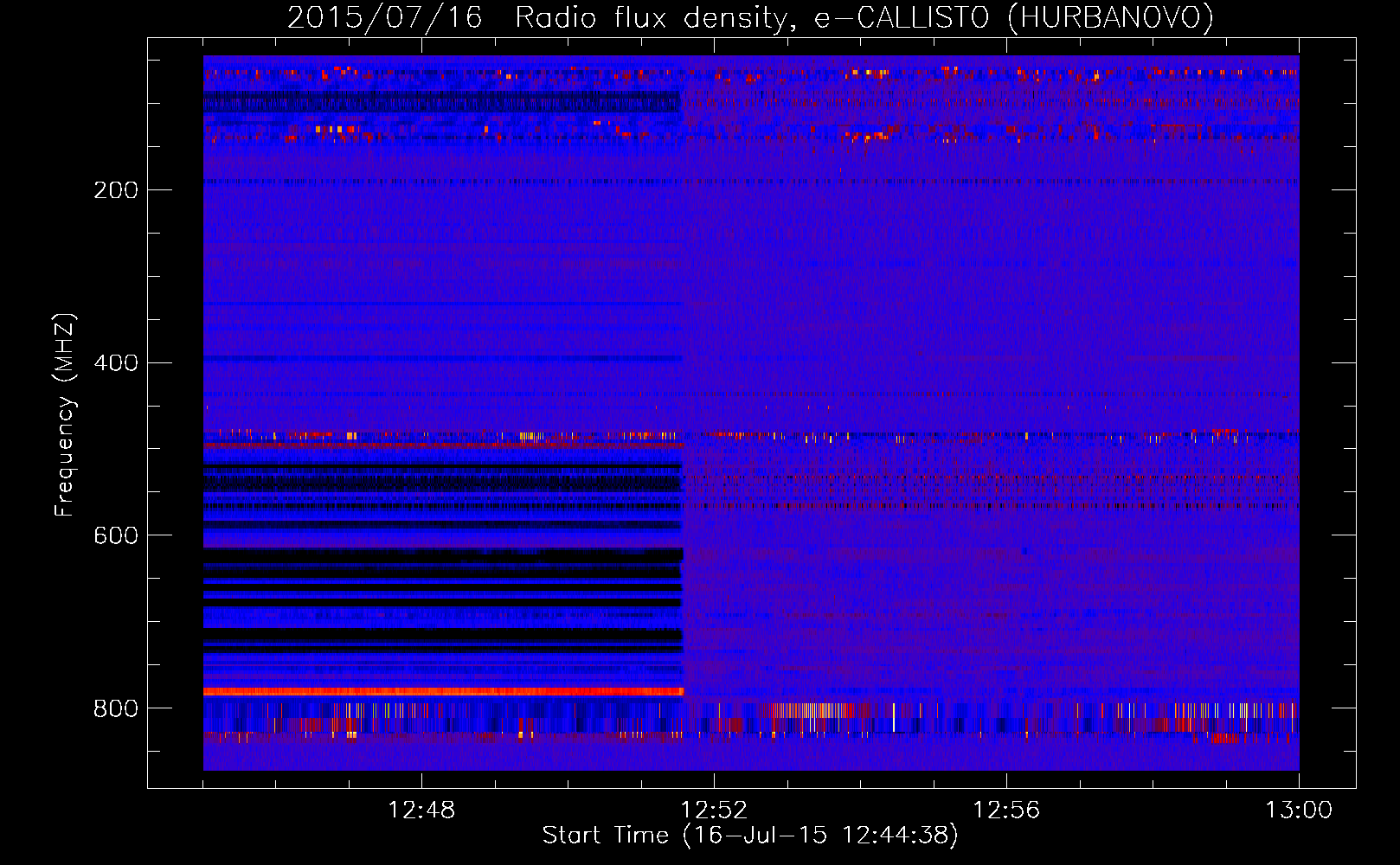Select the 400 frequency tick label
This screenshot has height=865, width=1400.
(116, 363)
